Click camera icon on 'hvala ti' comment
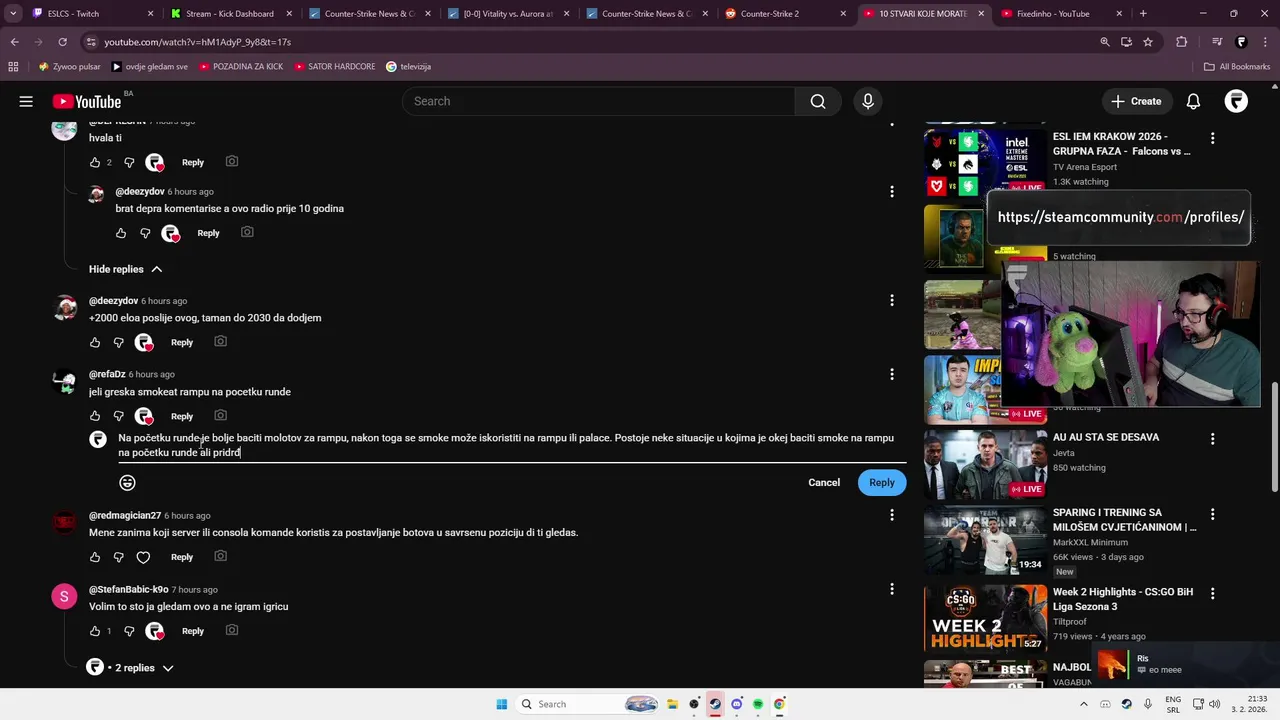 click(232, 161)
